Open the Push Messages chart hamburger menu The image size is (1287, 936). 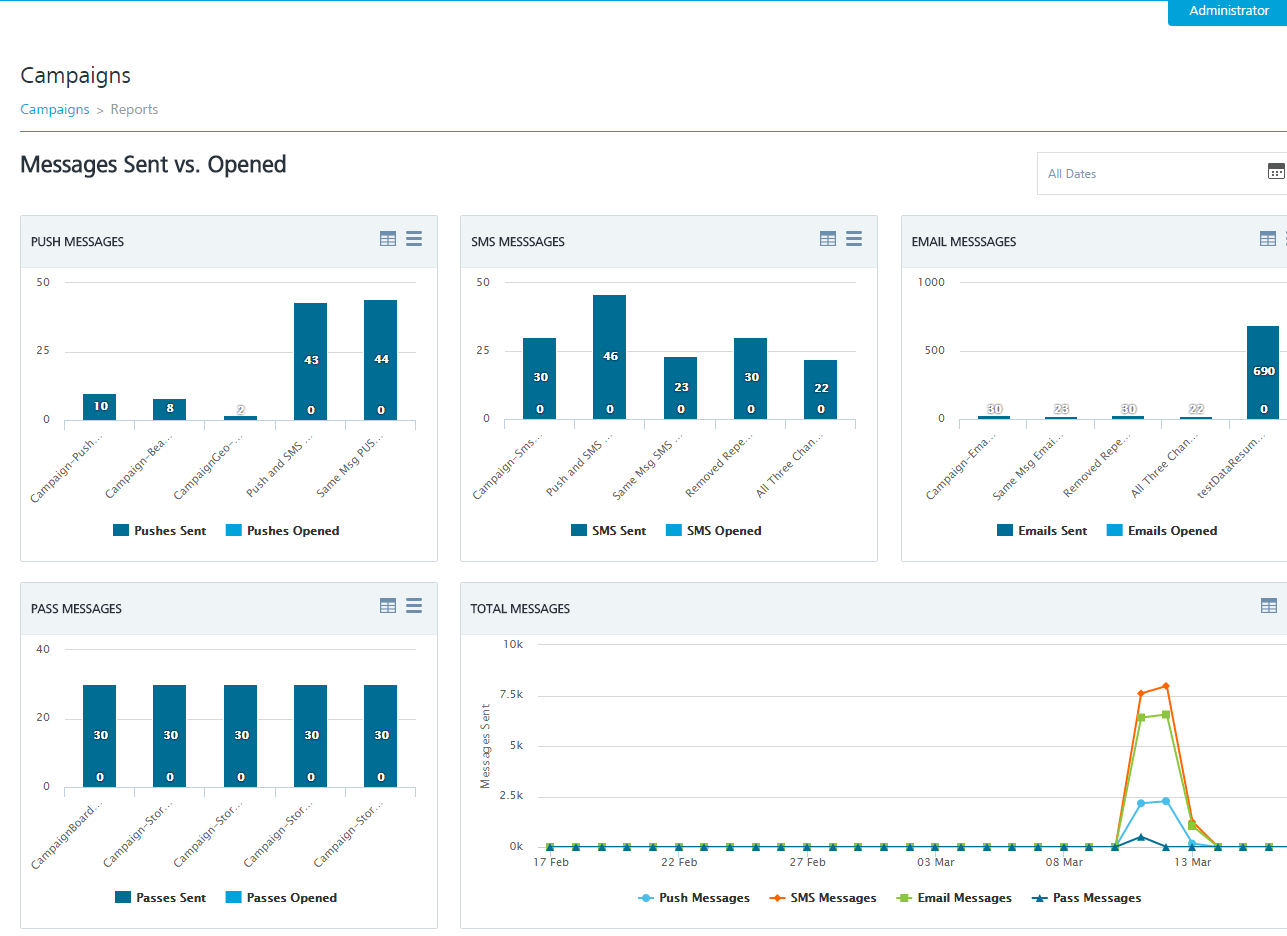(x=414, y=239)
